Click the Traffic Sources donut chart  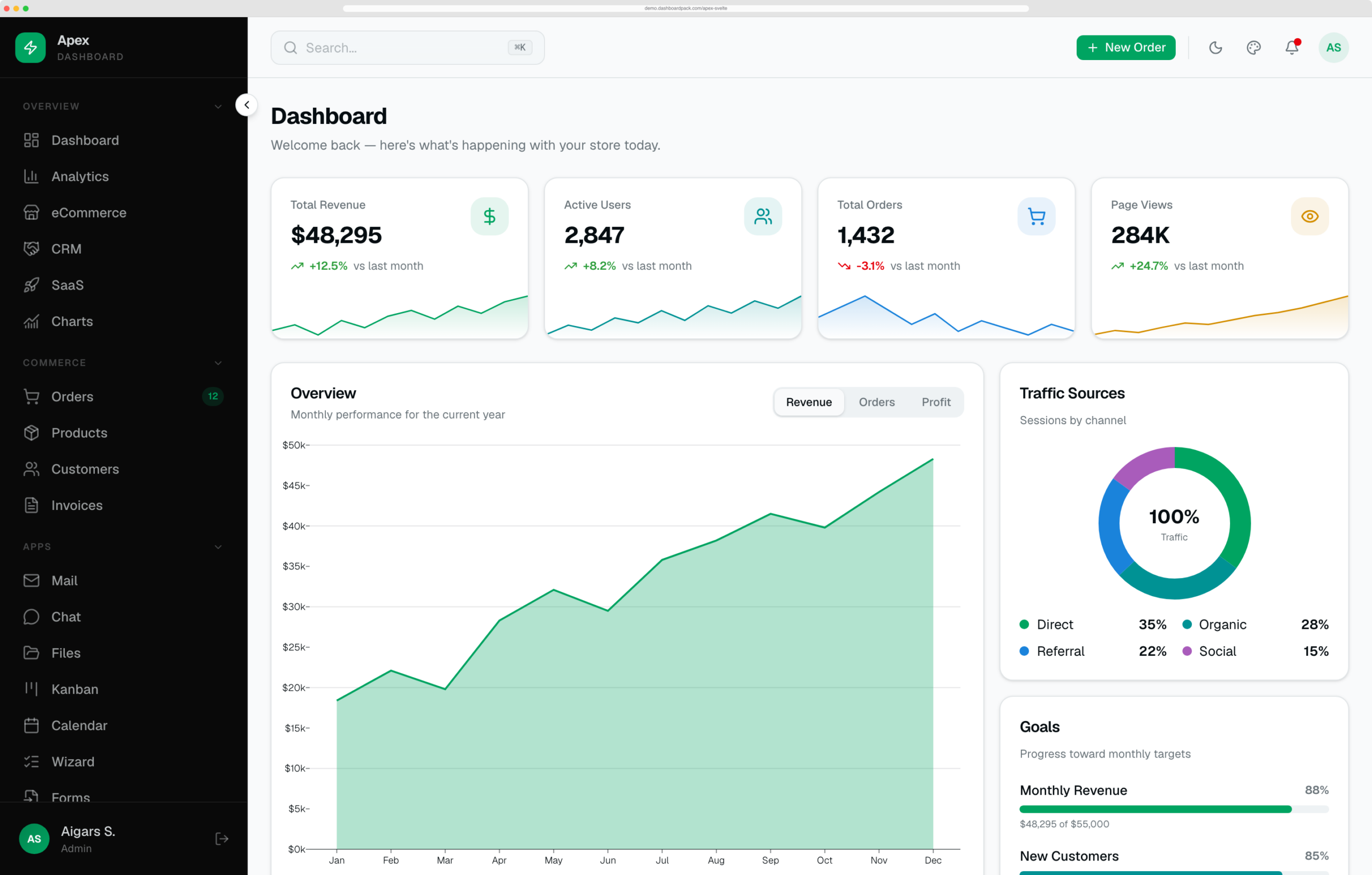point(1174,523)
